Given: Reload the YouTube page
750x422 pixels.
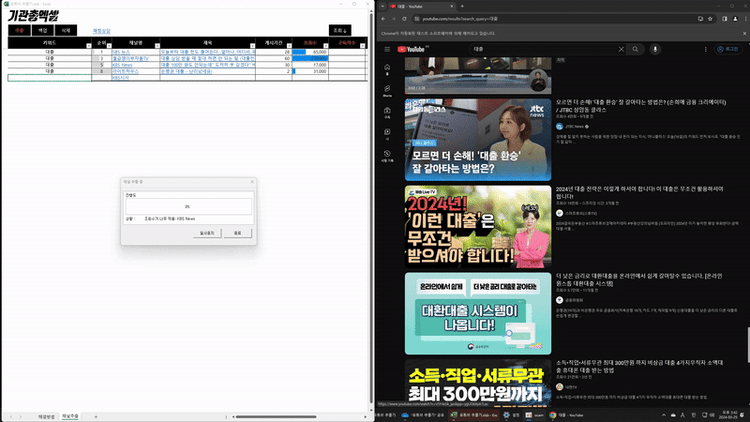Looking at the screenshot, I should pos(404,19).
